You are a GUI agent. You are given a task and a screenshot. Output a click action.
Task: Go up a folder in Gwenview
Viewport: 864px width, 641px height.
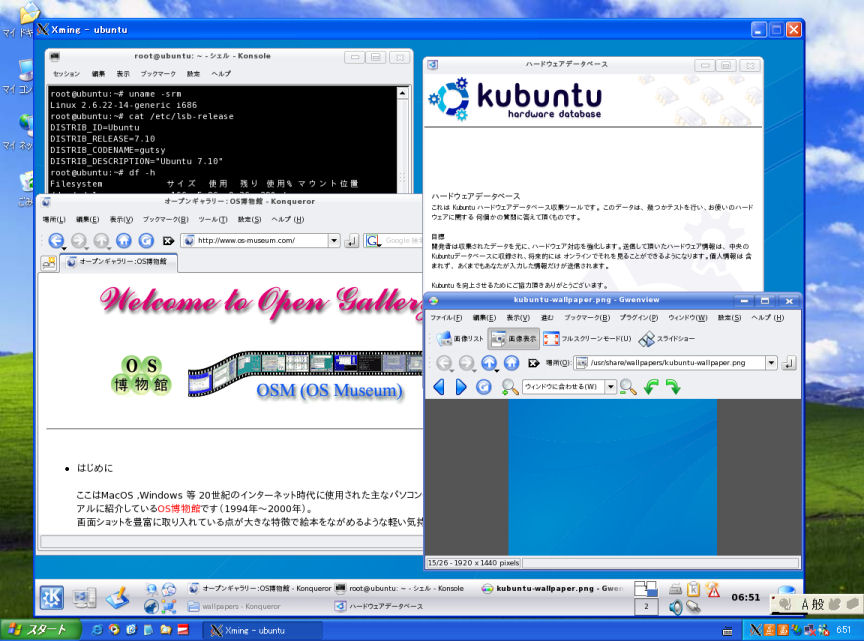click(489, 363)
